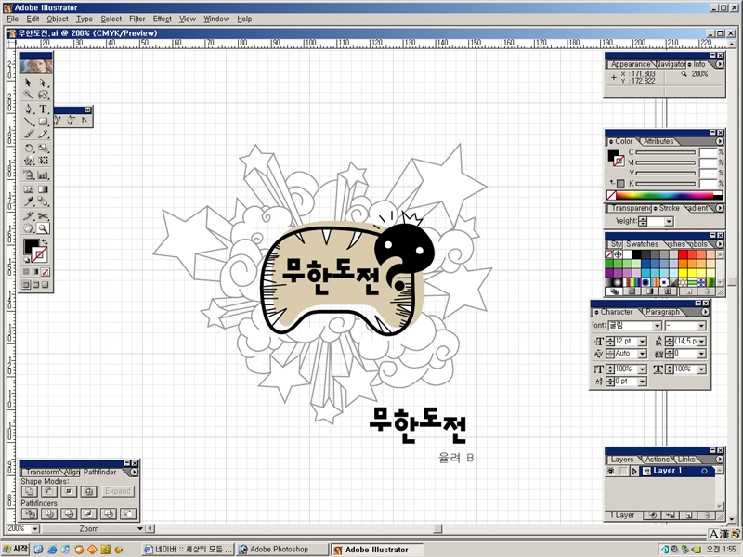The image size is (743, 557).
Task: Select the Symbol Sprayer tool
Action: pos(28,175)
